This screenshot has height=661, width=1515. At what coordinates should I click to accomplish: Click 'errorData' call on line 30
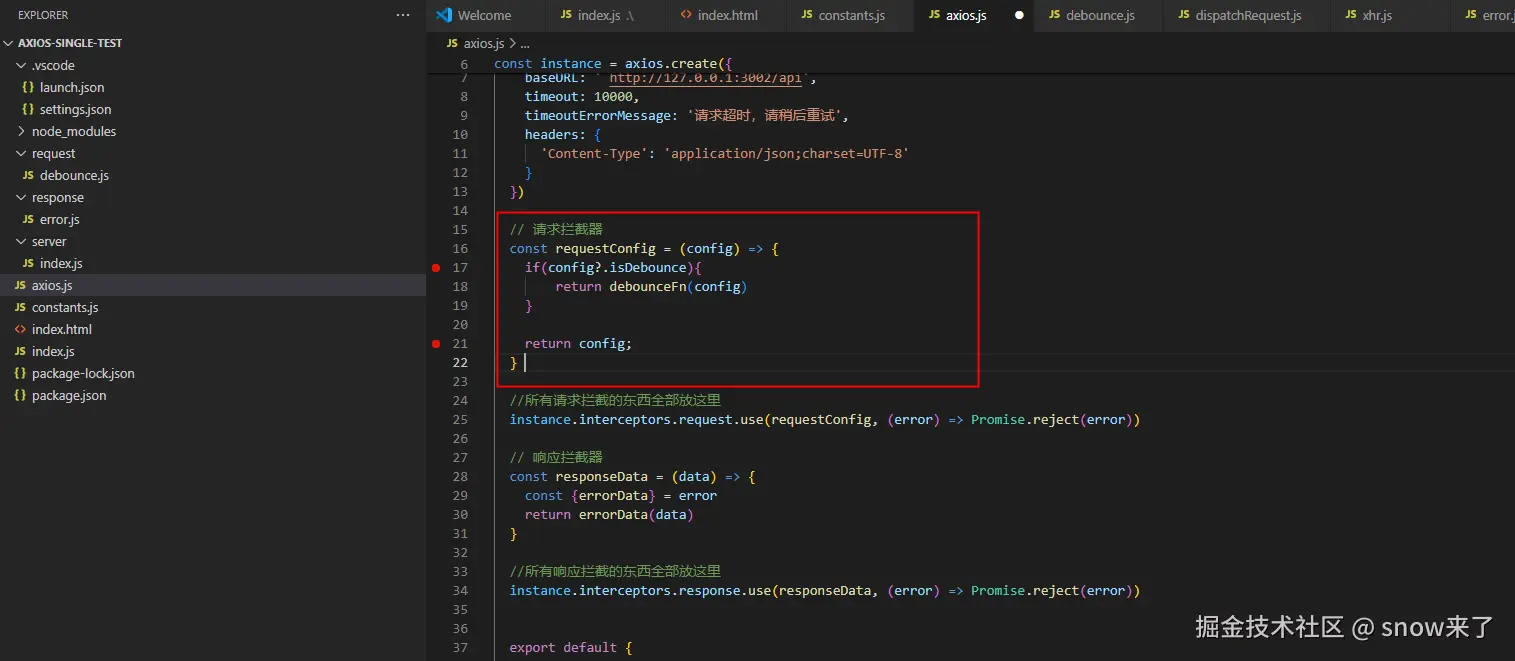point(613,515)
